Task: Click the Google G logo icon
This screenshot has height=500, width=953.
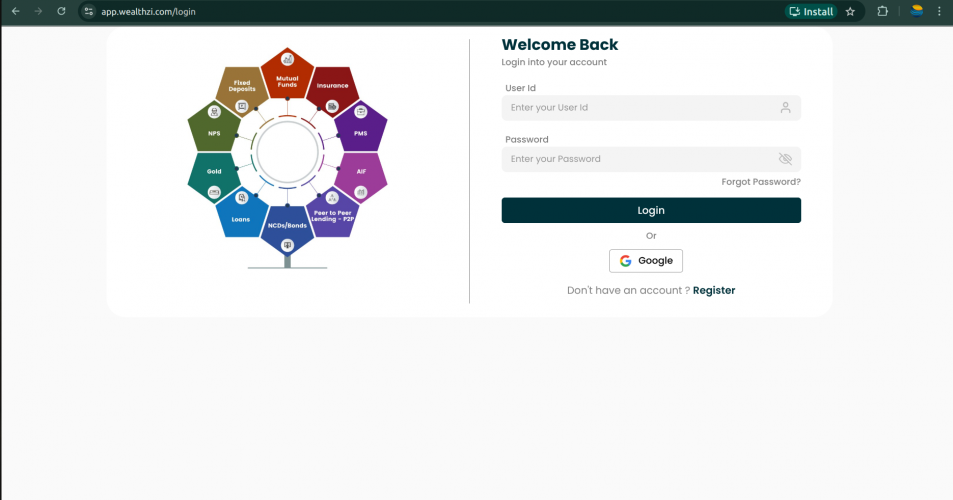Action: pos(625,261)
